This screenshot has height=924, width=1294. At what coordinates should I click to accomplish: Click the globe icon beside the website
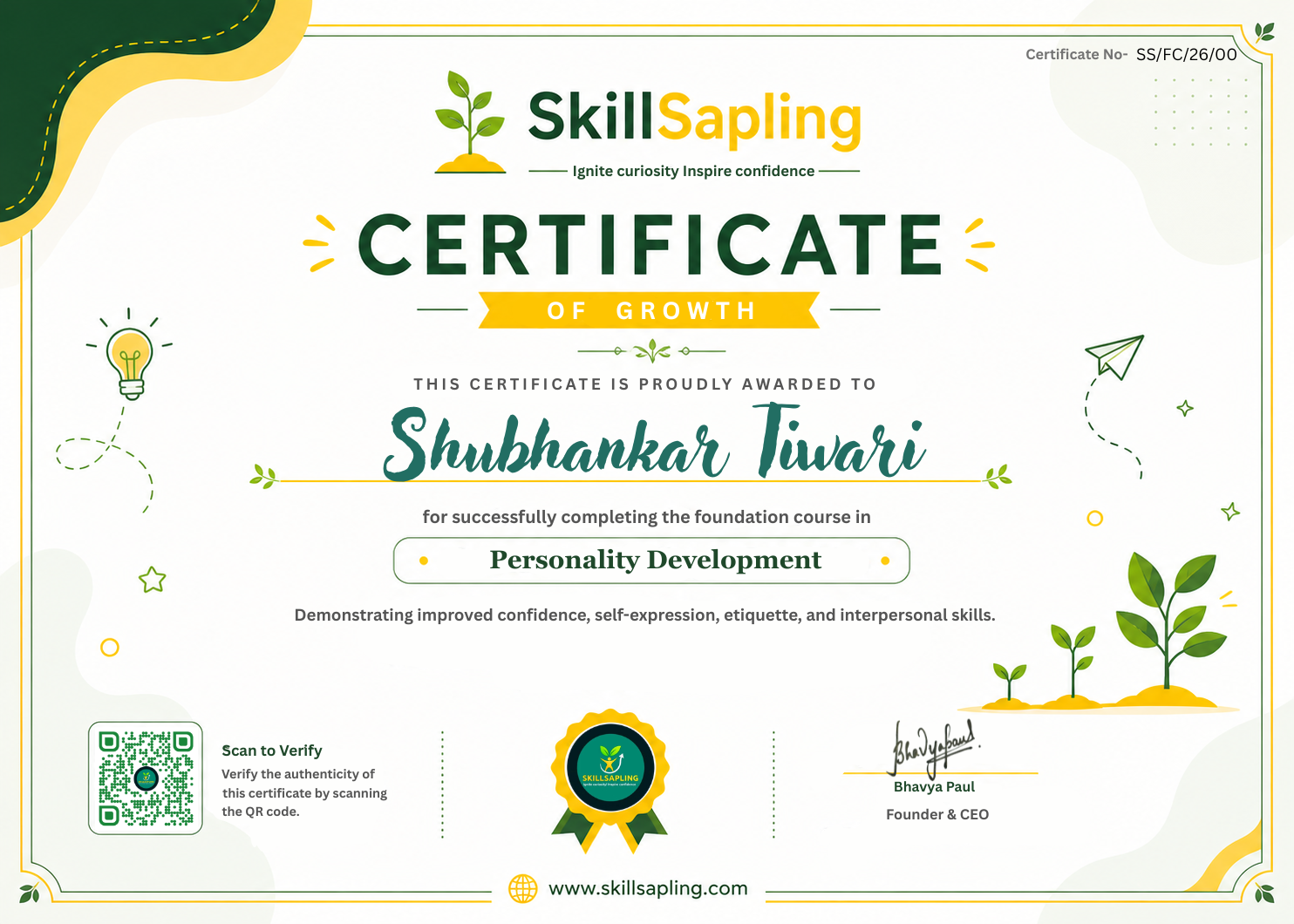[x=523, y=889]
